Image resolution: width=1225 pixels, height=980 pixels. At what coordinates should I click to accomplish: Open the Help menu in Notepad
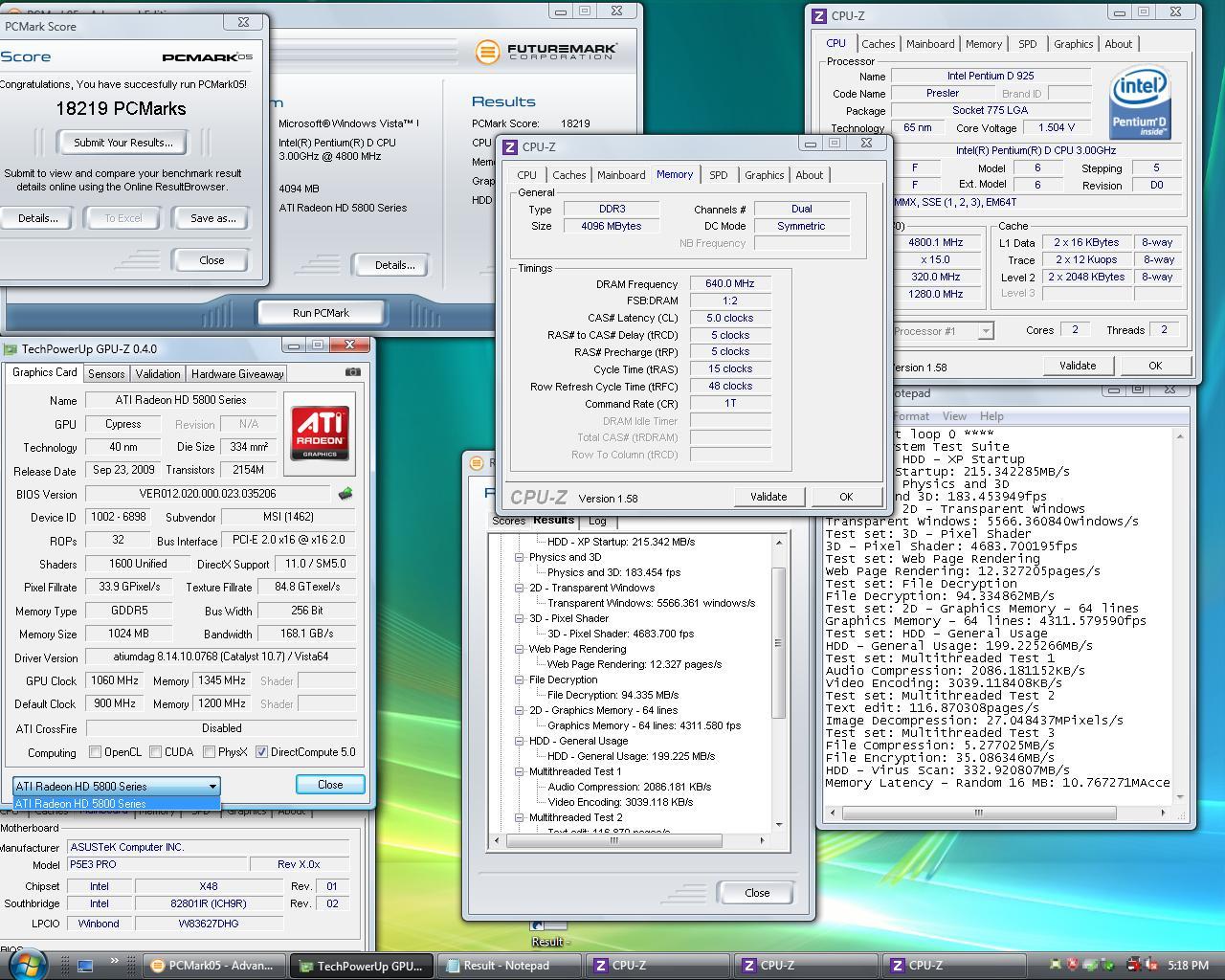pyautogui.click(x=991, y=416)
